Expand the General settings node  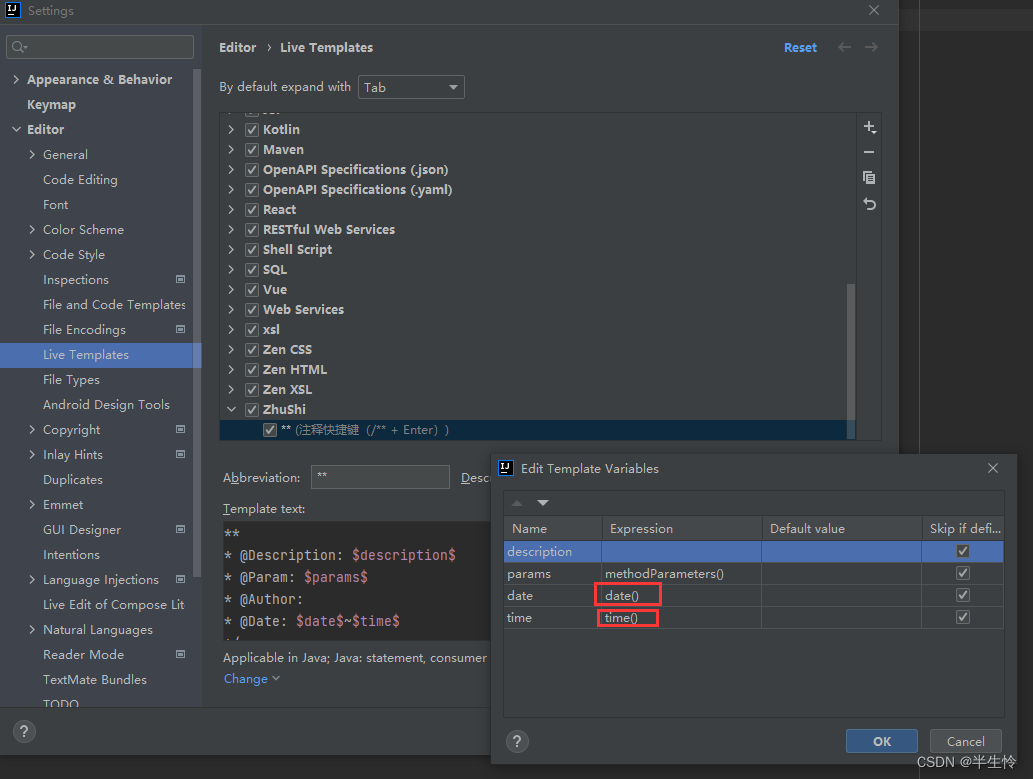point(32,154)
